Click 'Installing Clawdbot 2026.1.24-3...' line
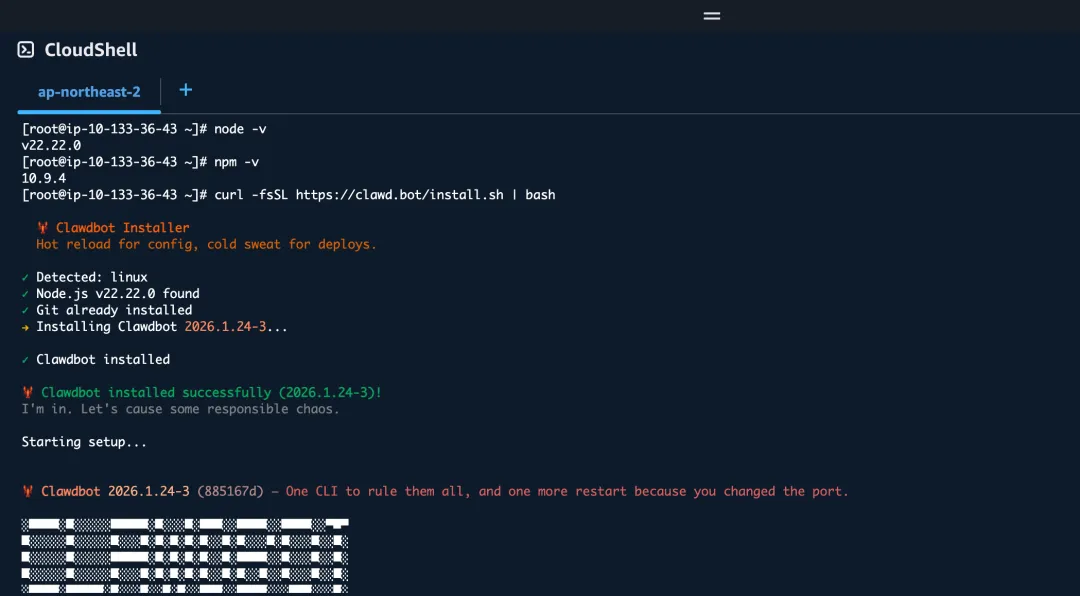 tap(154, 327)
